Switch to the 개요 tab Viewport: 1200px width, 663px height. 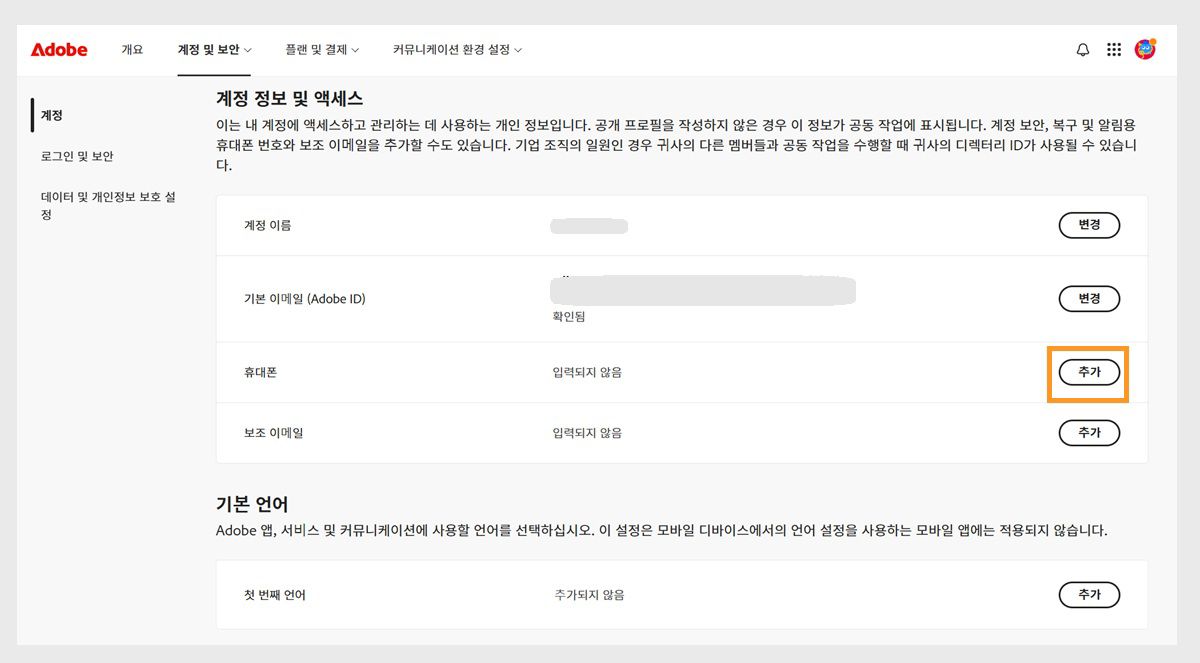coord(131,48)
